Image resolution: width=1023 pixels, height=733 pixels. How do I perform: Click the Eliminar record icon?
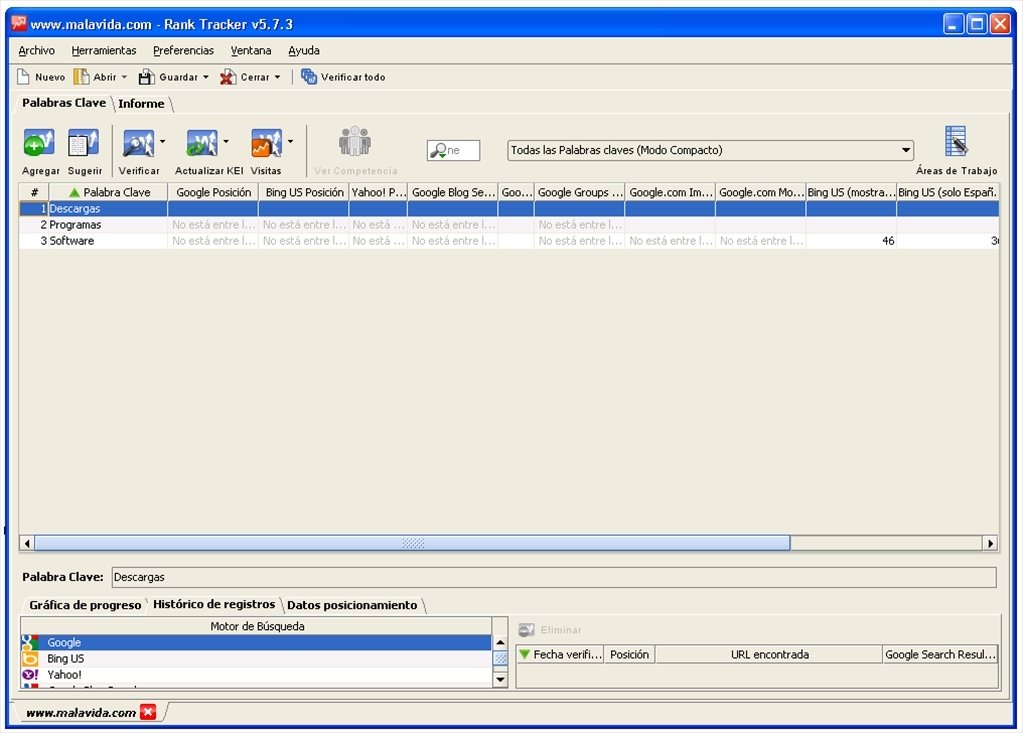coord(526,630)
